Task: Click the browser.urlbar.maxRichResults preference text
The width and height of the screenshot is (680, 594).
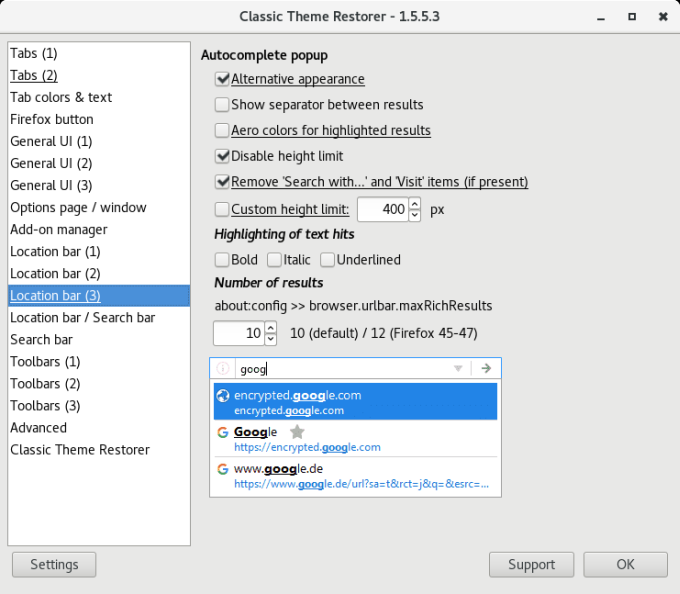Action: [401, 306]
